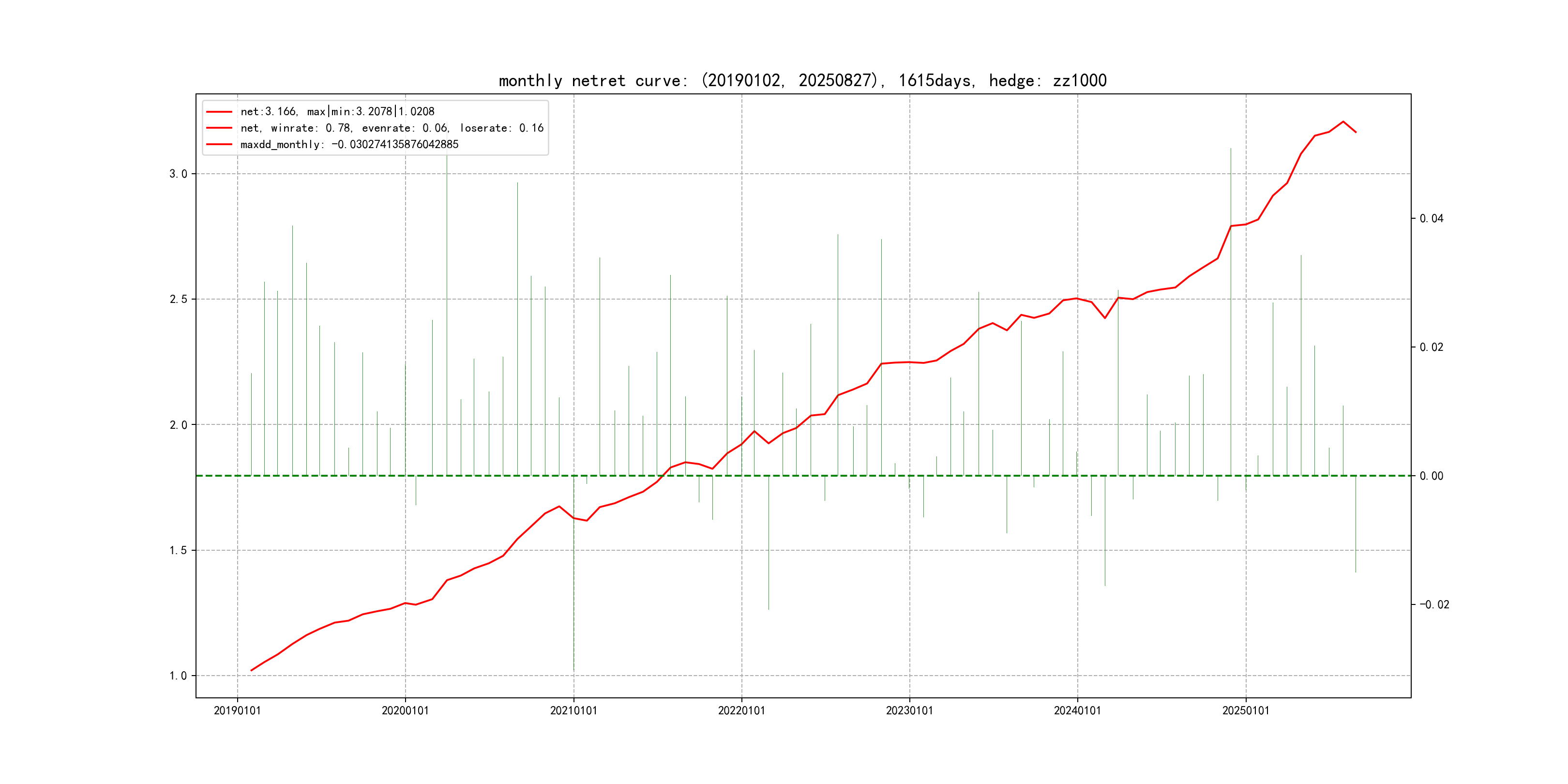The width and height of the screenshot is (1568, 784).
Task: Click the 20200101 x-axis label
Action: (x=406, y=711)
